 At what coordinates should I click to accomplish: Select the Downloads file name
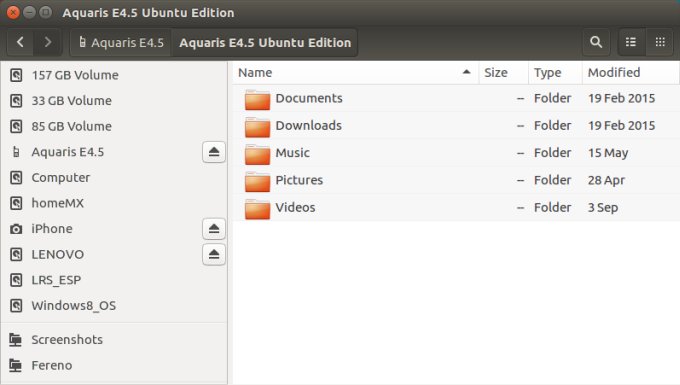pos(309,125)
